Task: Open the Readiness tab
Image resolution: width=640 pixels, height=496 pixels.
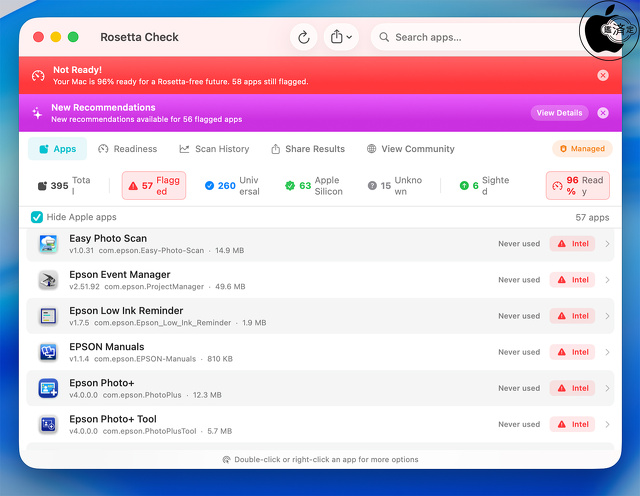Action: (x=128, y=149)
